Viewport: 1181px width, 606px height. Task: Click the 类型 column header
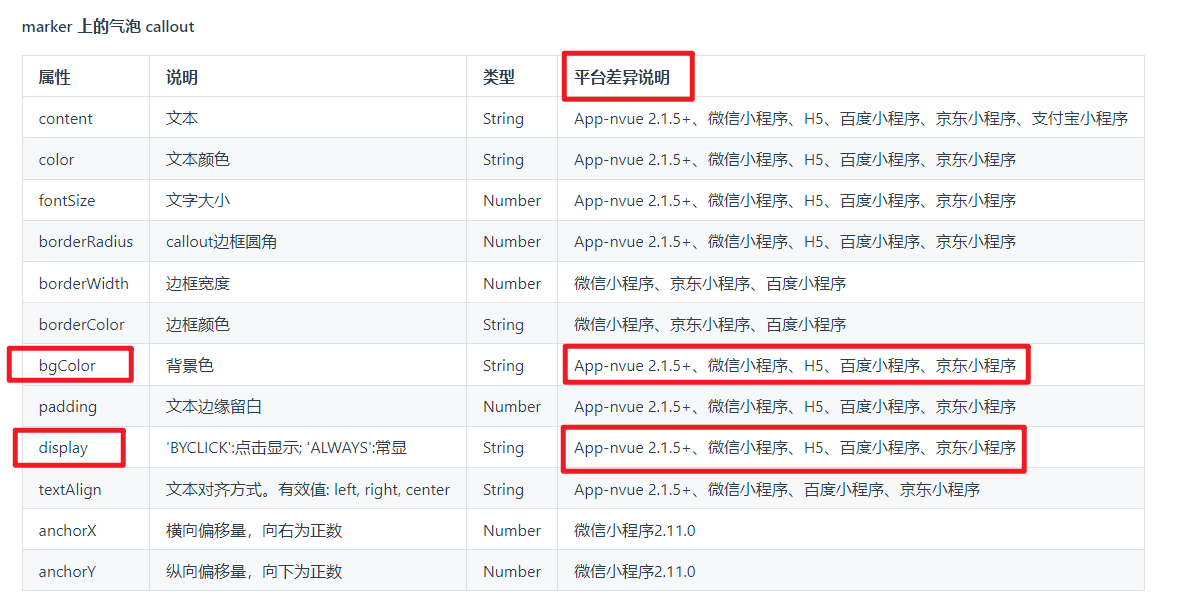click(498, 77)
